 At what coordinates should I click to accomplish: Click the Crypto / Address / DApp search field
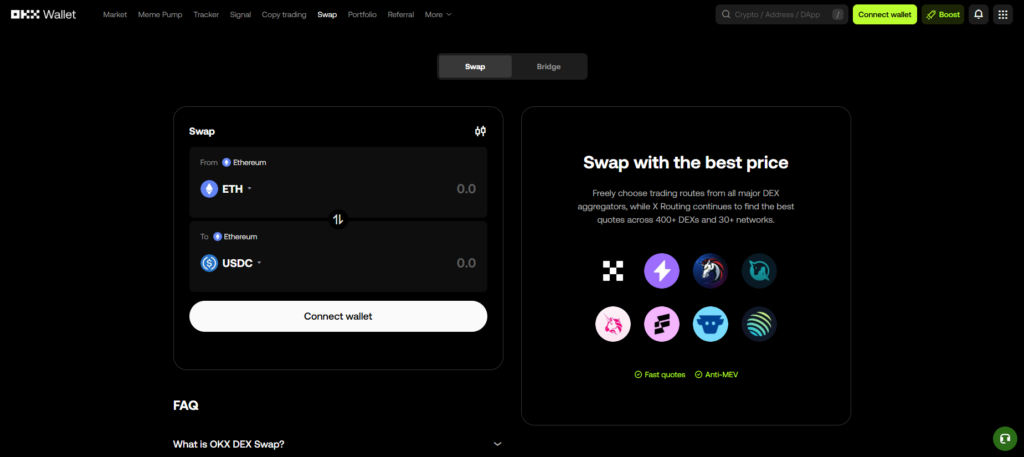point(780,15)
